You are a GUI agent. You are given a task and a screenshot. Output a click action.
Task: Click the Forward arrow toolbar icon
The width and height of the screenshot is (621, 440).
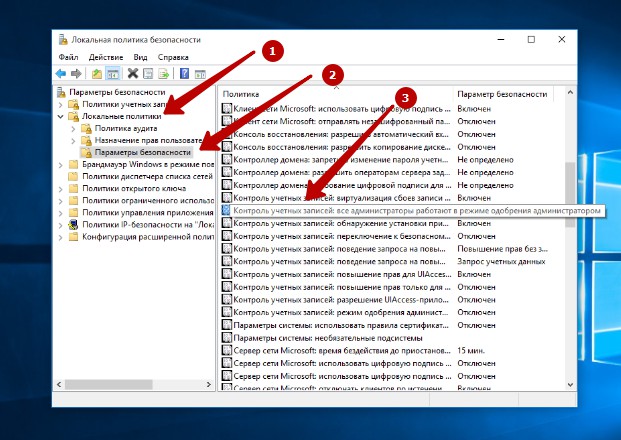click(76, 74)
